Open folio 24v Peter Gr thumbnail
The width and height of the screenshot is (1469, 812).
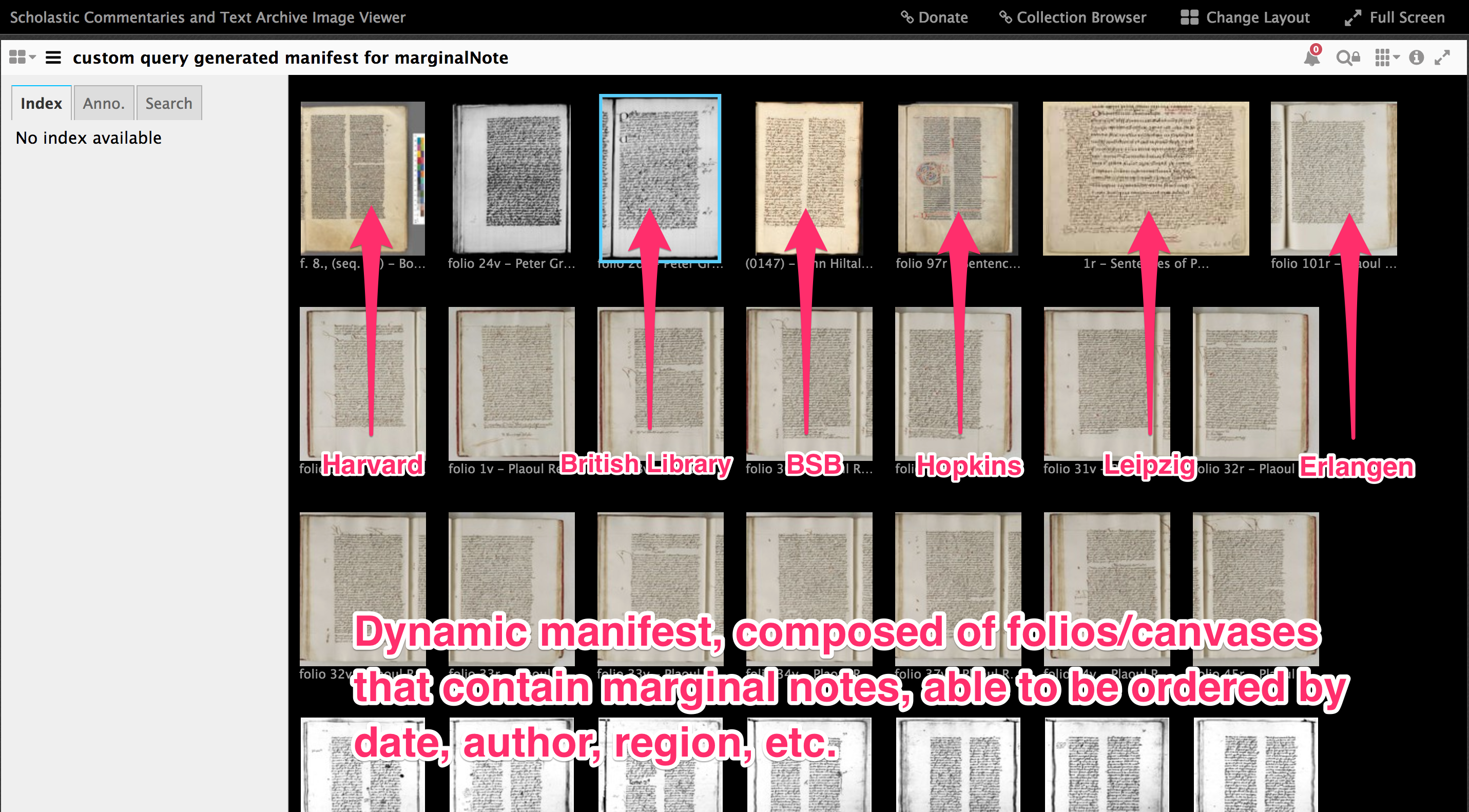(512, 178)
